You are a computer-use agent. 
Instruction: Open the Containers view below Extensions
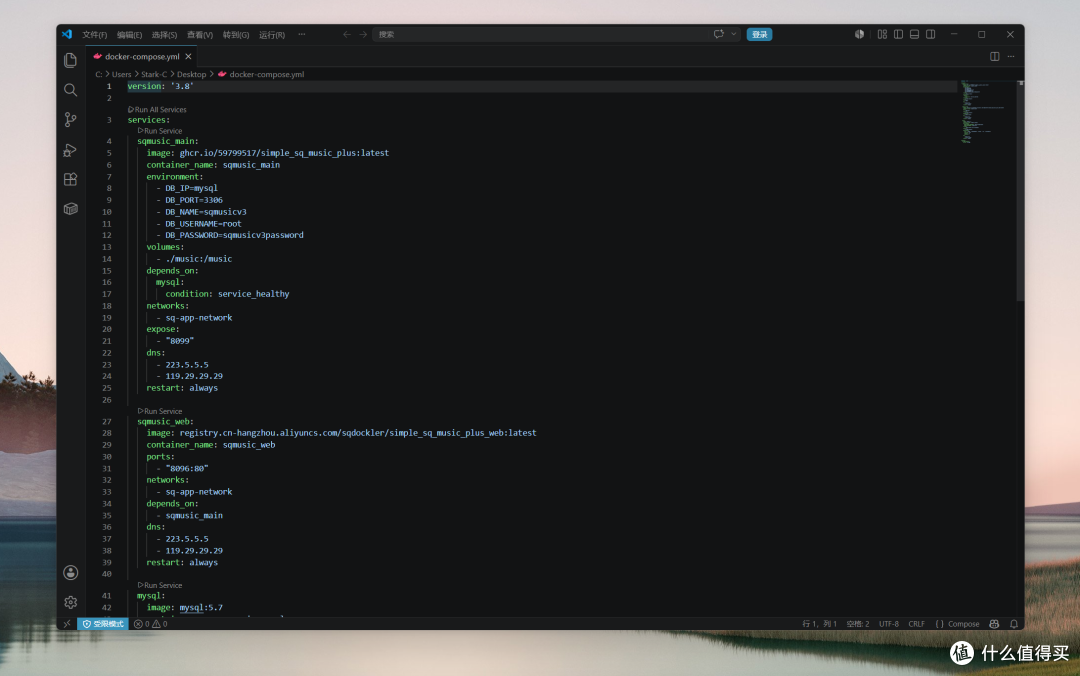point(70,209)
